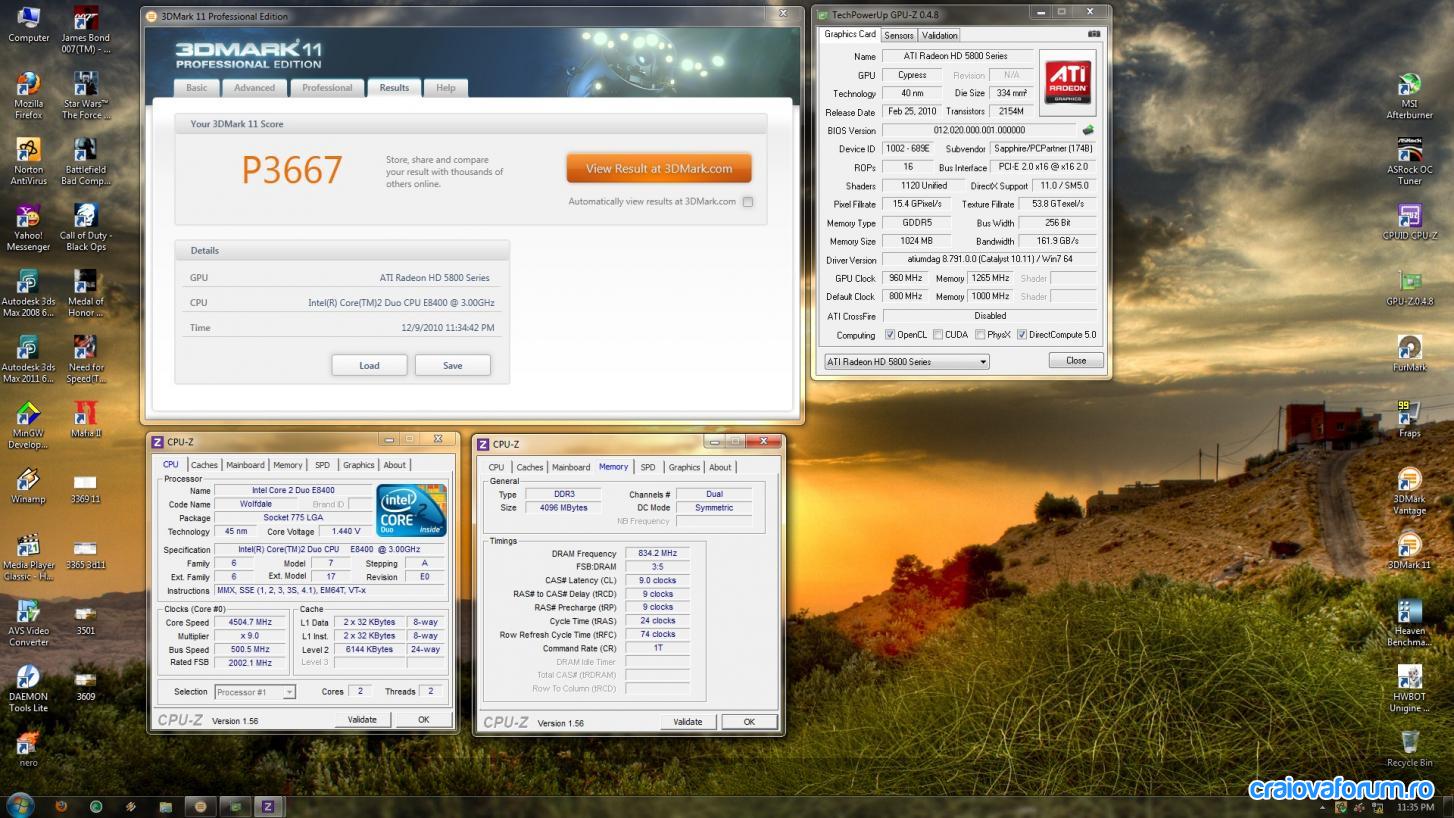Launch 3DMark Vantage desktop icon
This screenshot has width=1454, height=818.
[x=1409, y=491]
